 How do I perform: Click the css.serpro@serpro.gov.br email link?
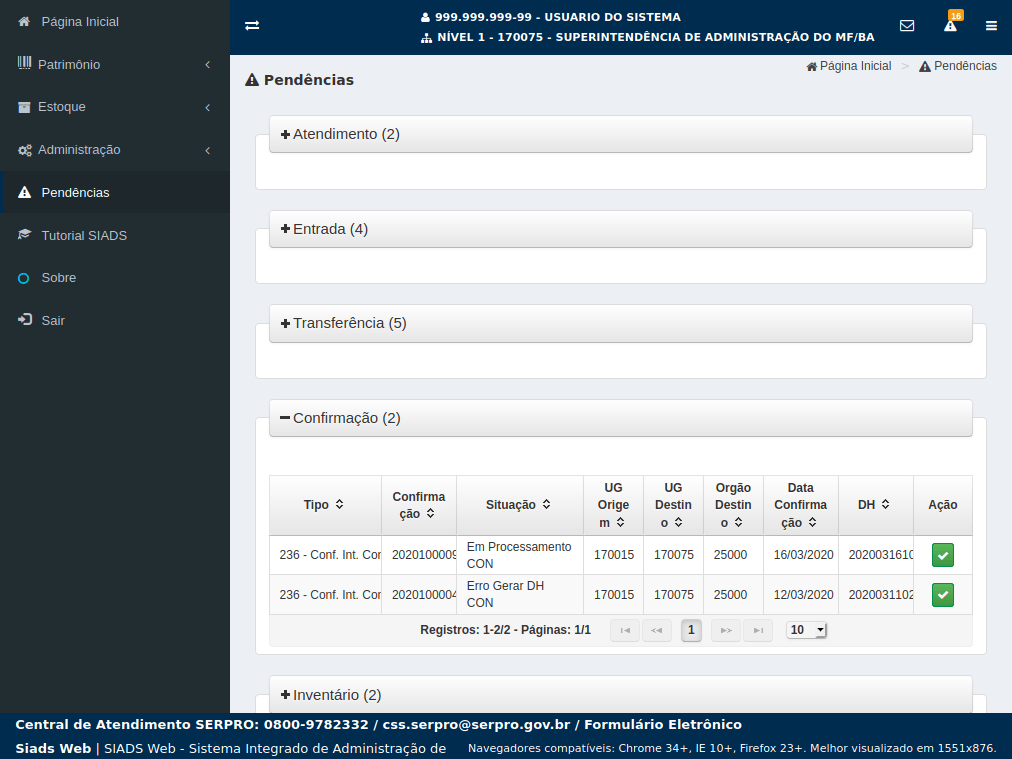pos(476,724)
